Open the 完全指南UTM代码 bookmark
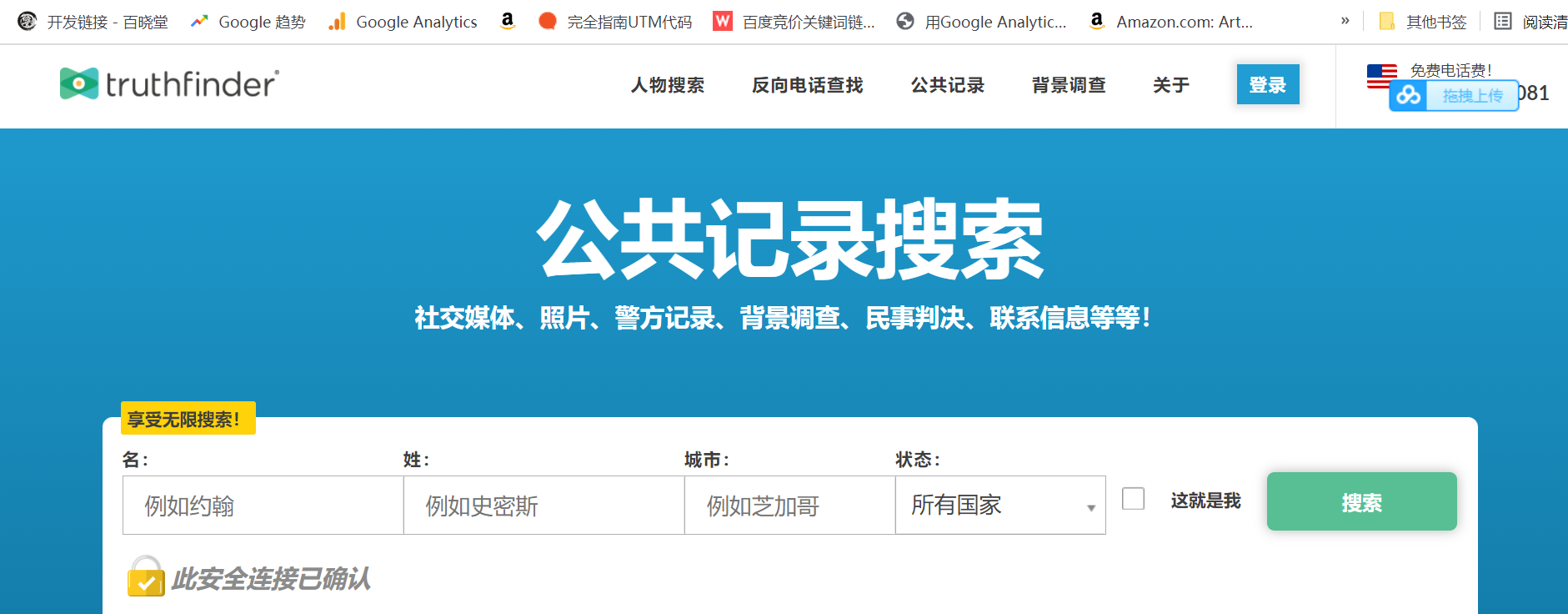Viewport: 1568px width, 614px height. tap(615, 22)
